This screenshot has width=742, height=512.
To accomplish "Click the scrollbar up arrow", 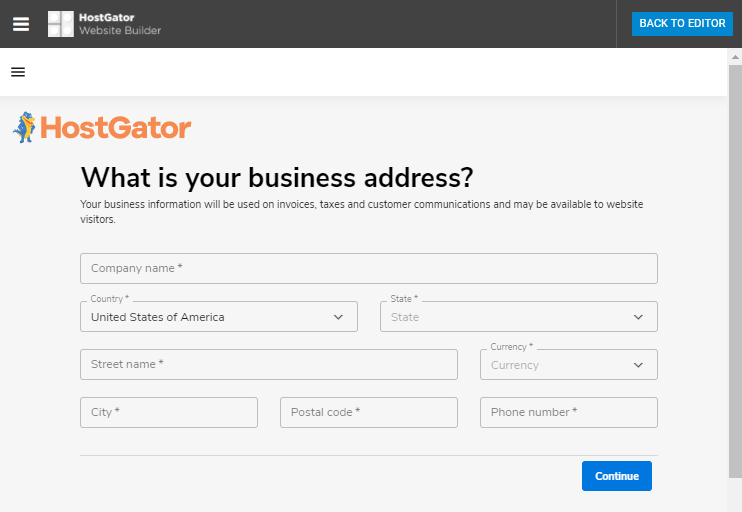I will tap(735, 57).
